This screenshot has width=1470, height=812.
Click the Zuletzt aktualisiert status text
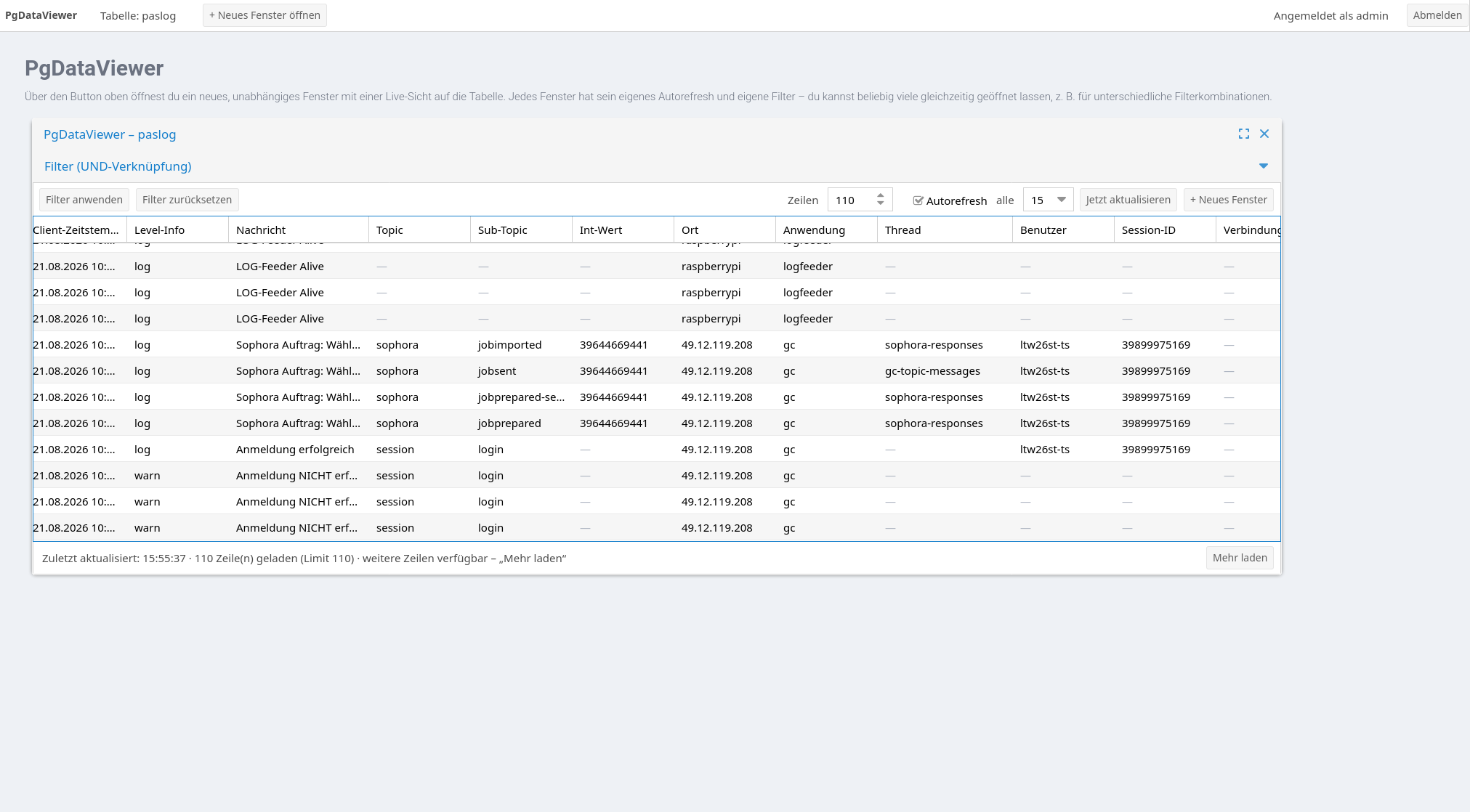(304, 558)
